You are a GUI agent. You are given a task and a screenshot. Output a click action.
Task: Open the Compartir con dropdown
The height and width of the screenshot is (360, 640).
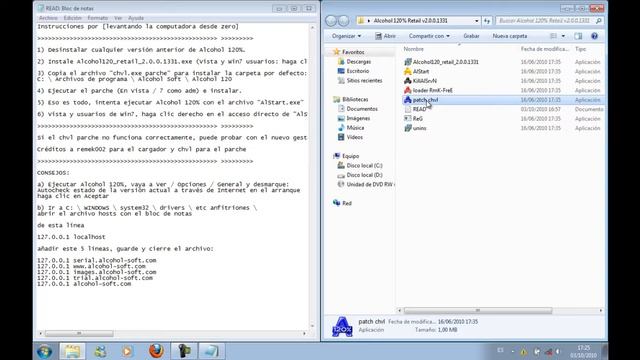click(429, 36)
